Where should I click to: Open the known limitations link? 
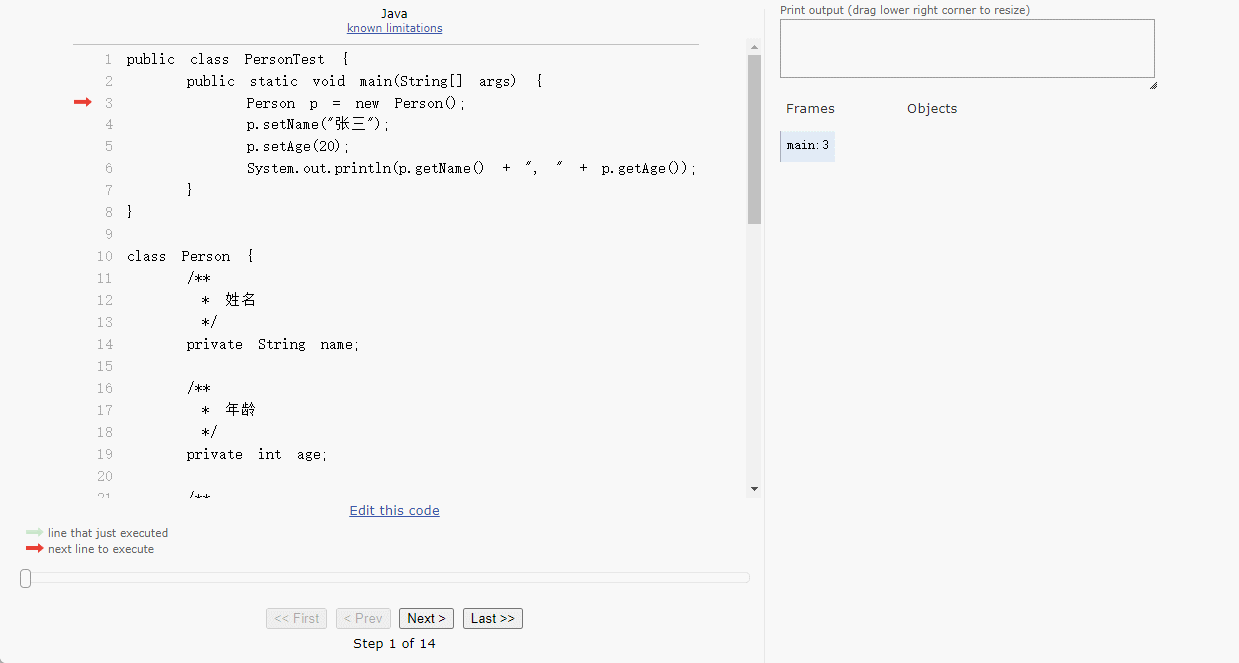[x=394, y=28]
